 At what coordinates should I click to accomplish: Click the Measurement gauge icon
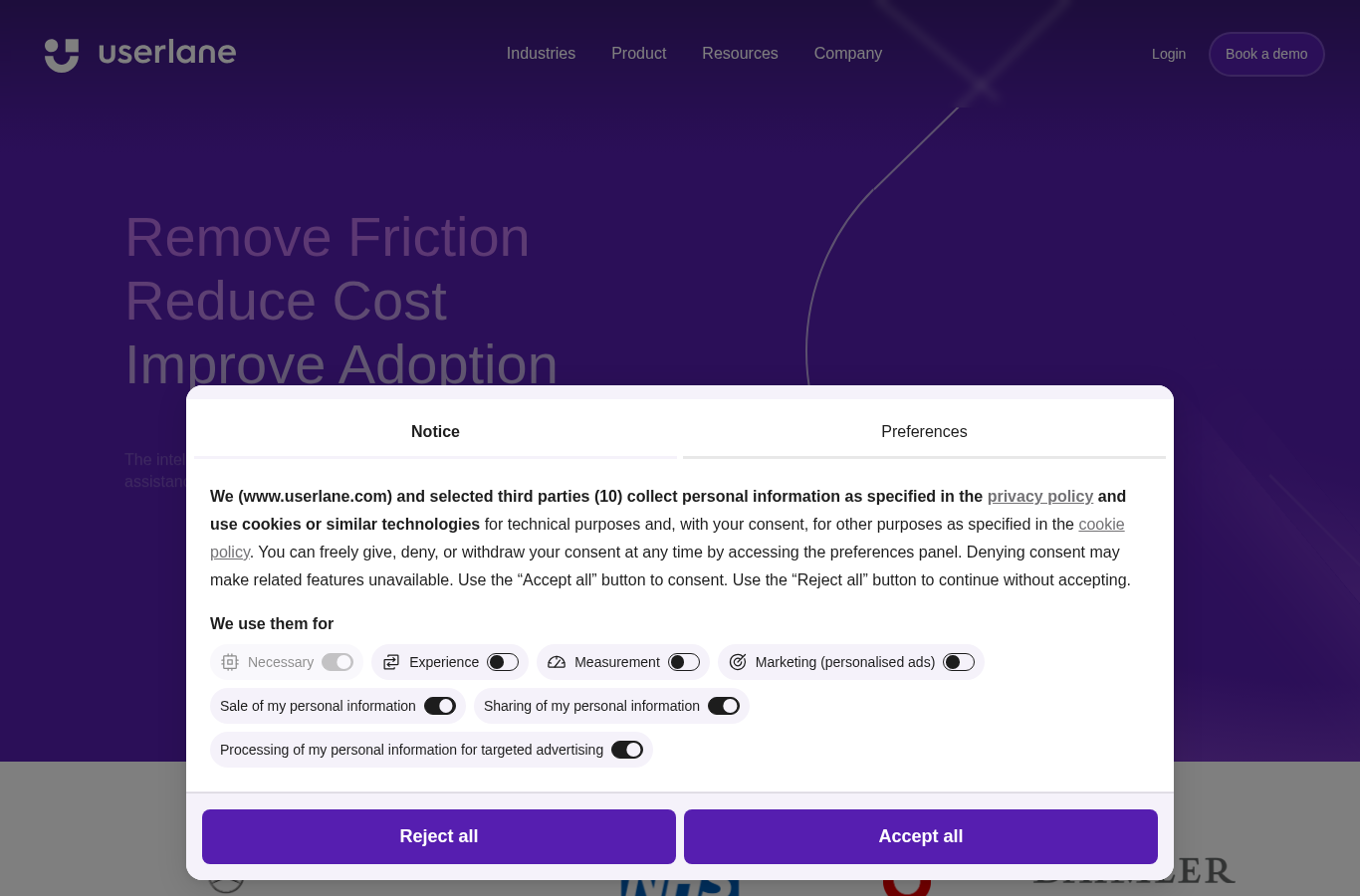click(x=557, y=662)
